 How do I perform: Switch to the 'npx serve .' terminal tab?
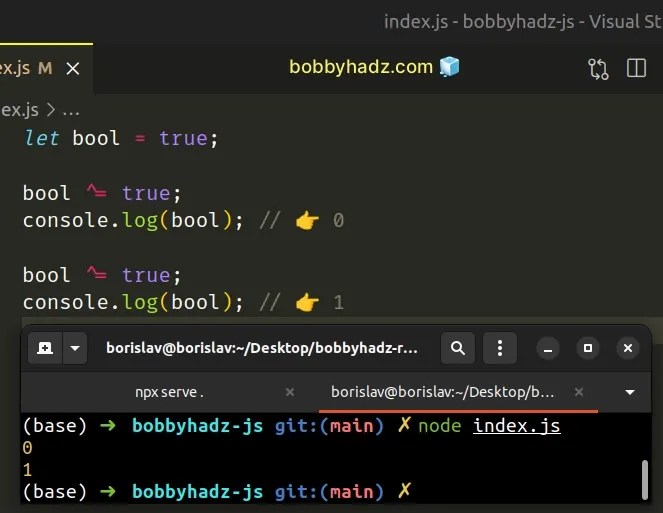click(169, 392)
